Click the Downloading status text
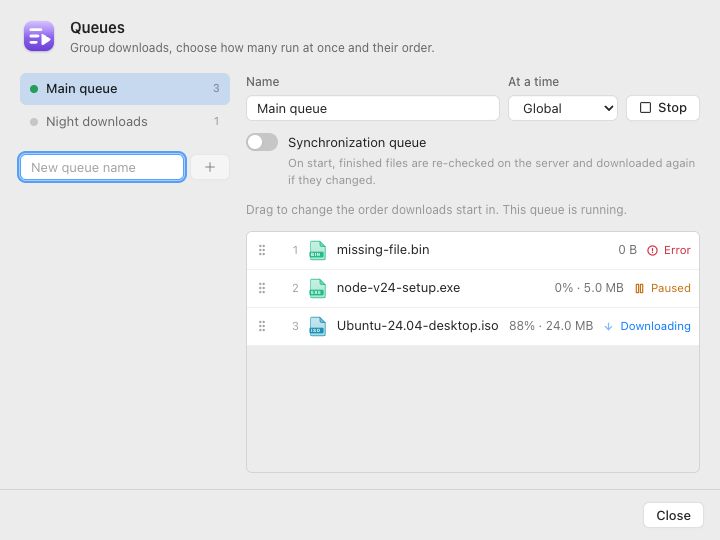 pyautogui.click(x=655, y=326)
